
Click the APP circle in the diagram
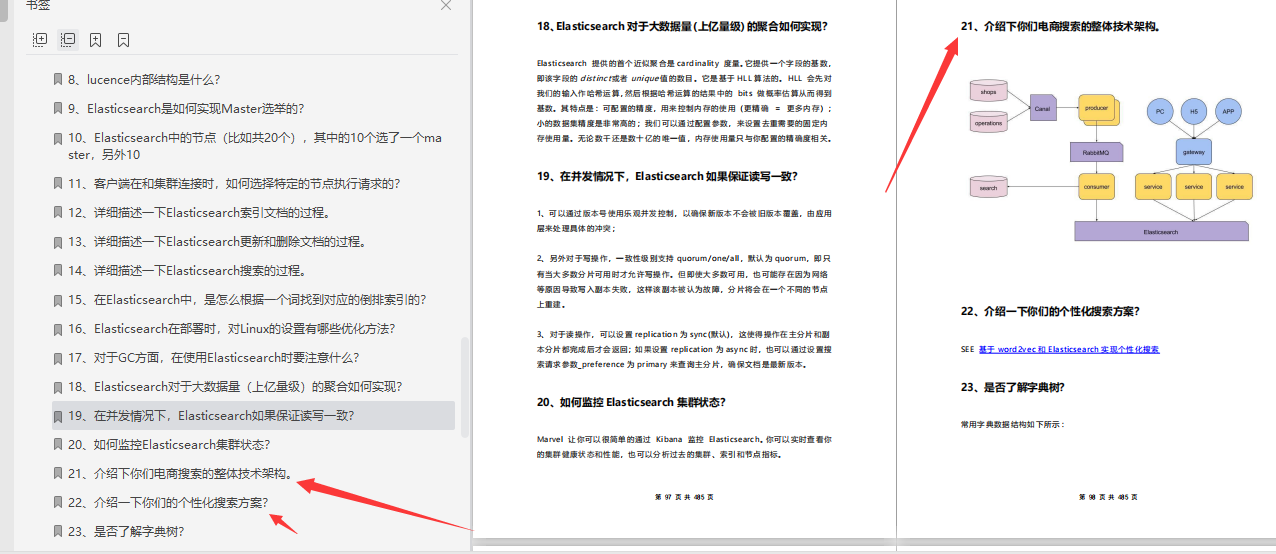1230,111
